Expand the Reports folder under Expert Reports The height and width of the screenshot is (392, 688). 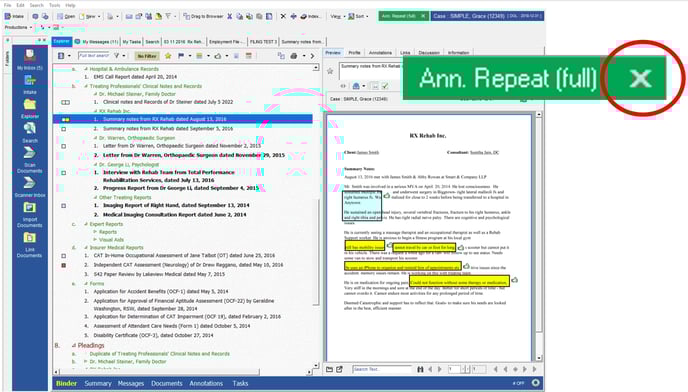click(x=95, y=232)
